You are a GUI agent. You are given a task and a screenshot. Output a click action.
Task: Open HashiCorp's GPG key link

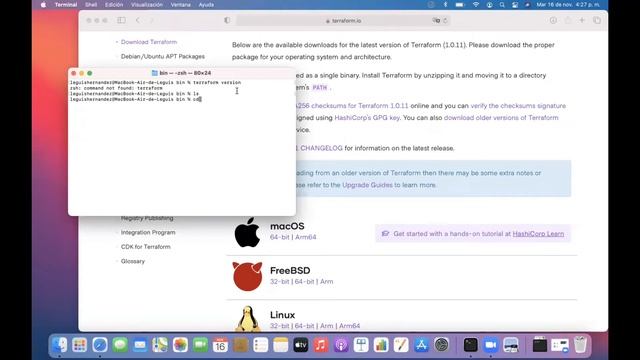coord(367,118)
